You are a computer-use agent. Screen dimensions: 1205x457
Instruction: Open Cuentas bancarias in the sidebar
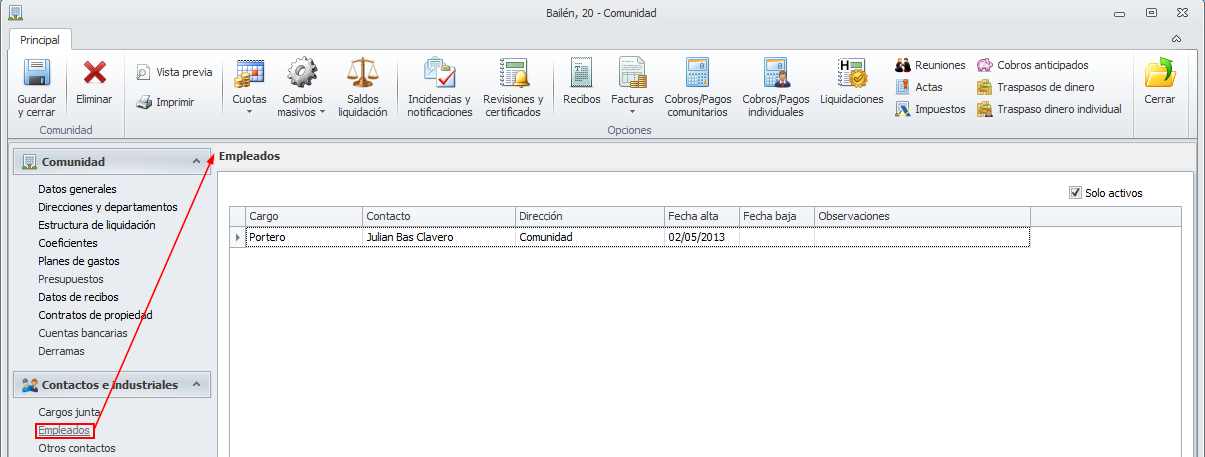click(x=83, y=333)
